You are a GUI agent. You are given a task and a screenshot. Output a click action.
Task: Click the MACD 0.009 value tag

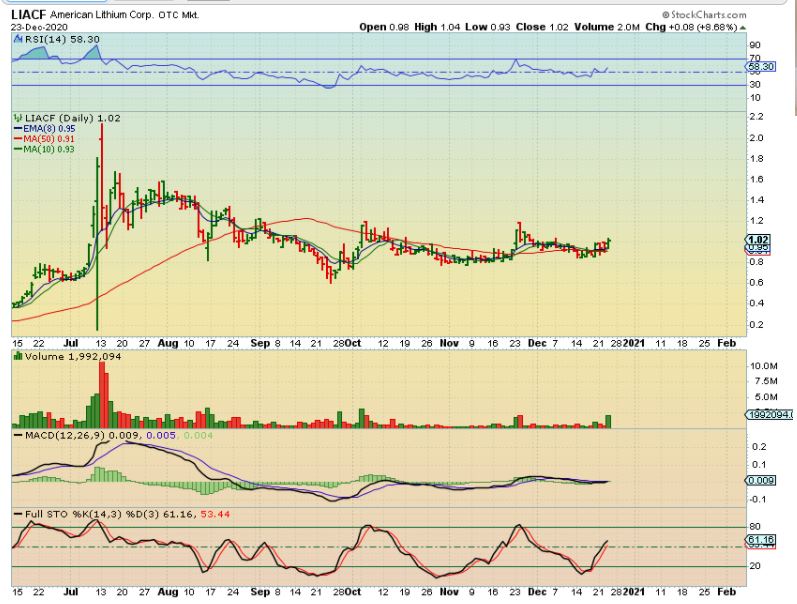[761, 480]
